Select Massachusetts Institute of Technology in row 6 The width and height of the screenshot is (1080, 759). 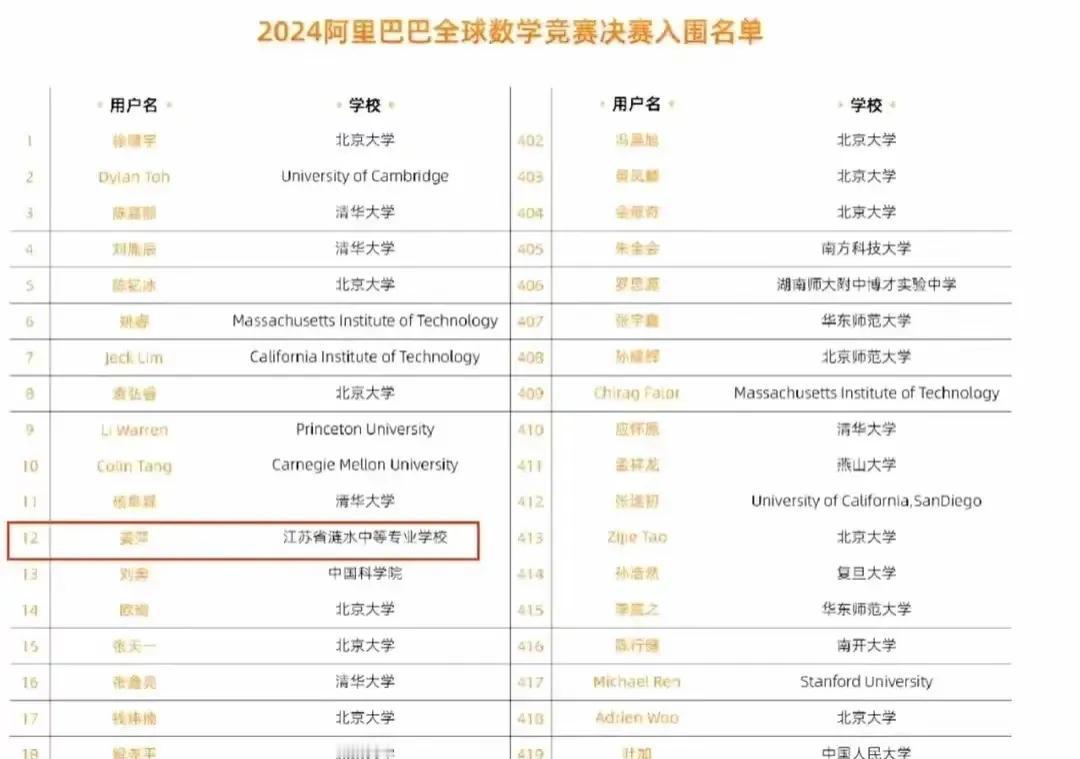364,321
